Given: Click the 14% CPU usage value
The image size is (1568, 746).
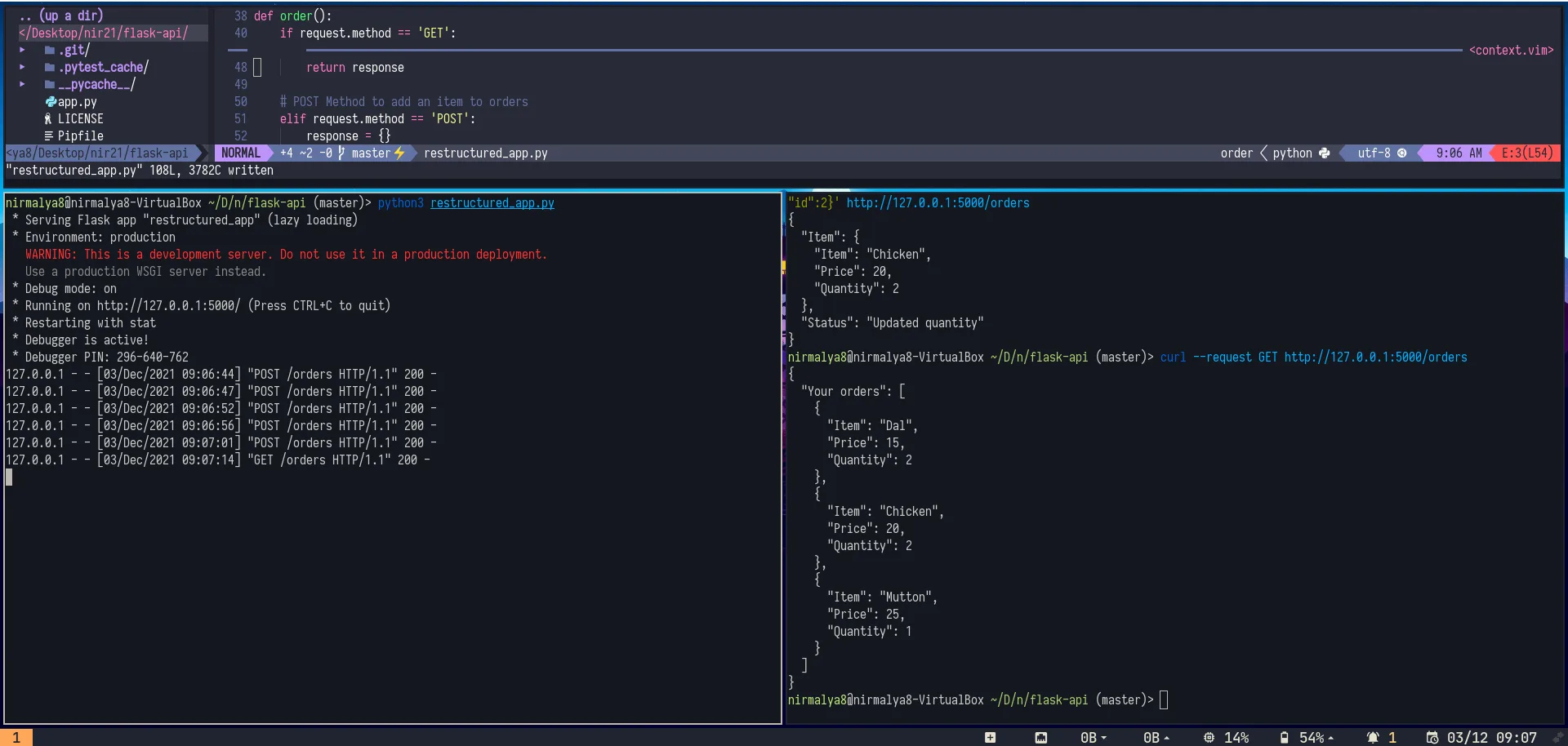Looking at the screenshot, I should [1236, 737].
